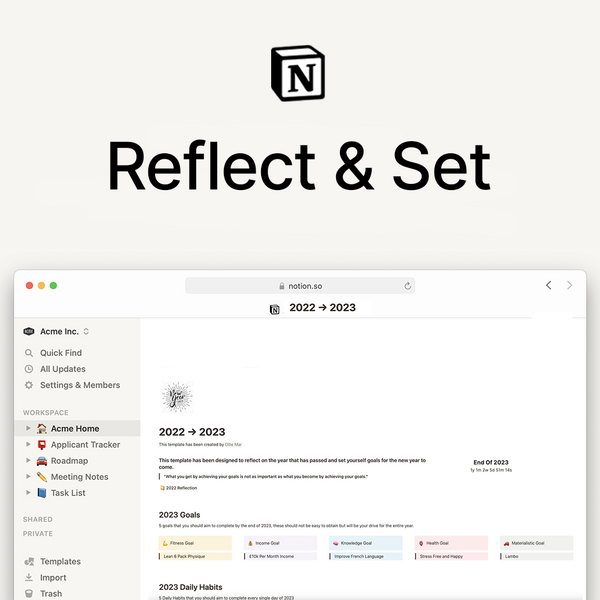600x600 pixels.
Task: Open the Fitness Goal card
Action: coord(195,543)
